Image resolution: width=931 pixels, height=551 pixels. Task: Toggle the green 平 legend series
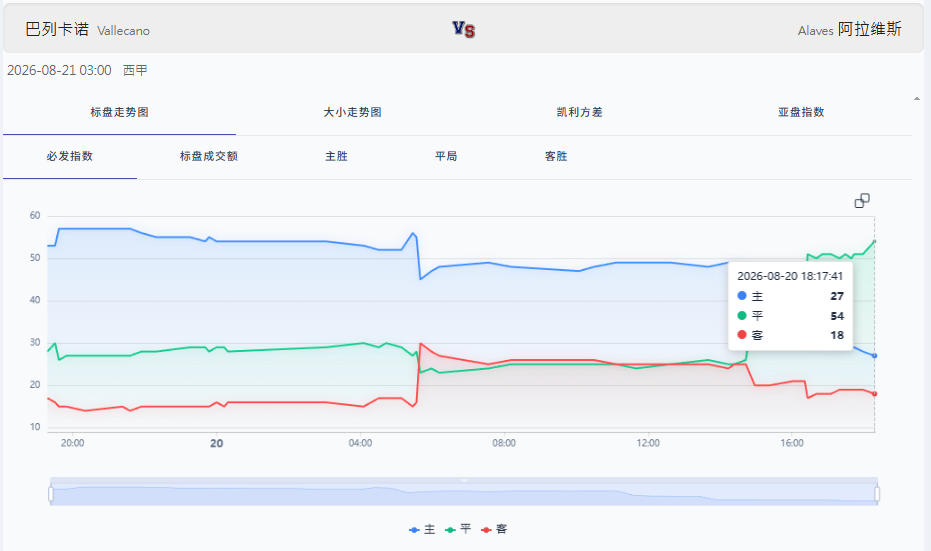pos(458,529)
